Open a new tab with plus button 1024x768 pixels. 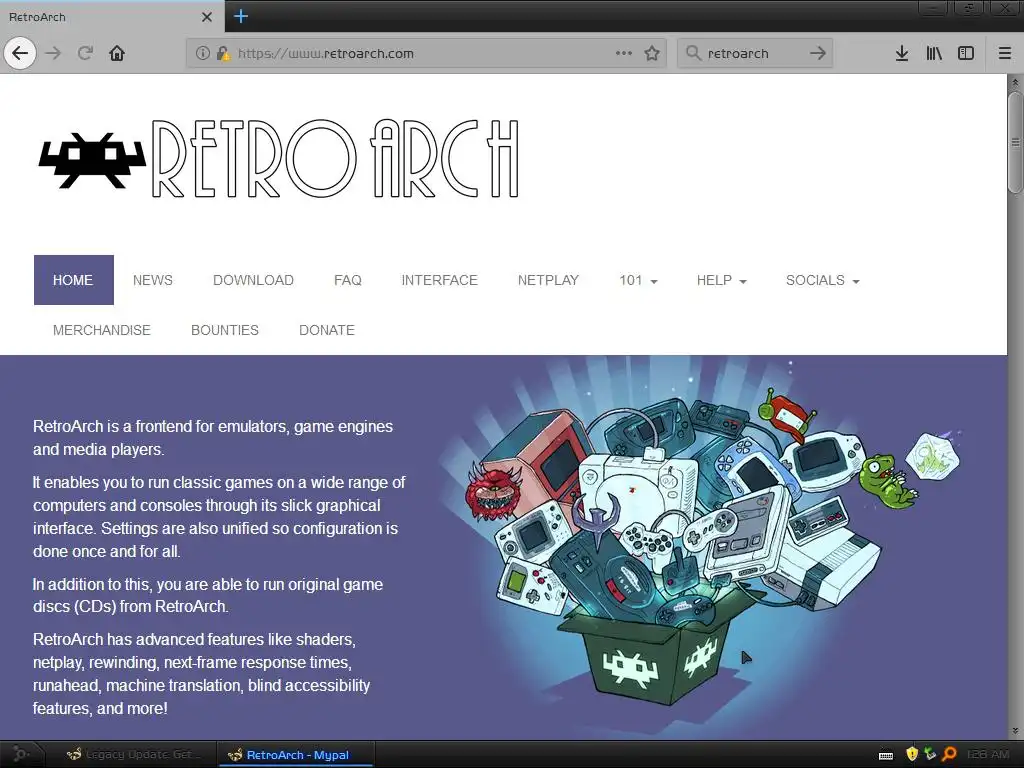[241, 16]
